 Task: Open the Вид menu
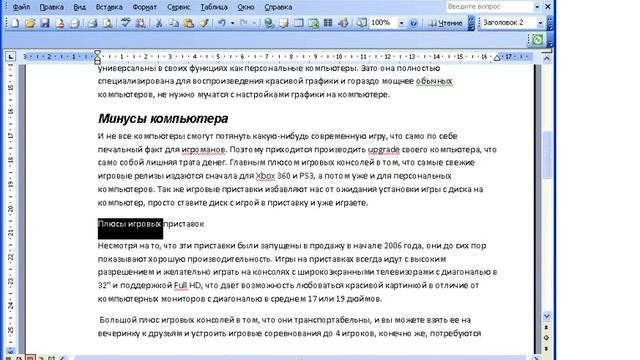tap(80, 7)
